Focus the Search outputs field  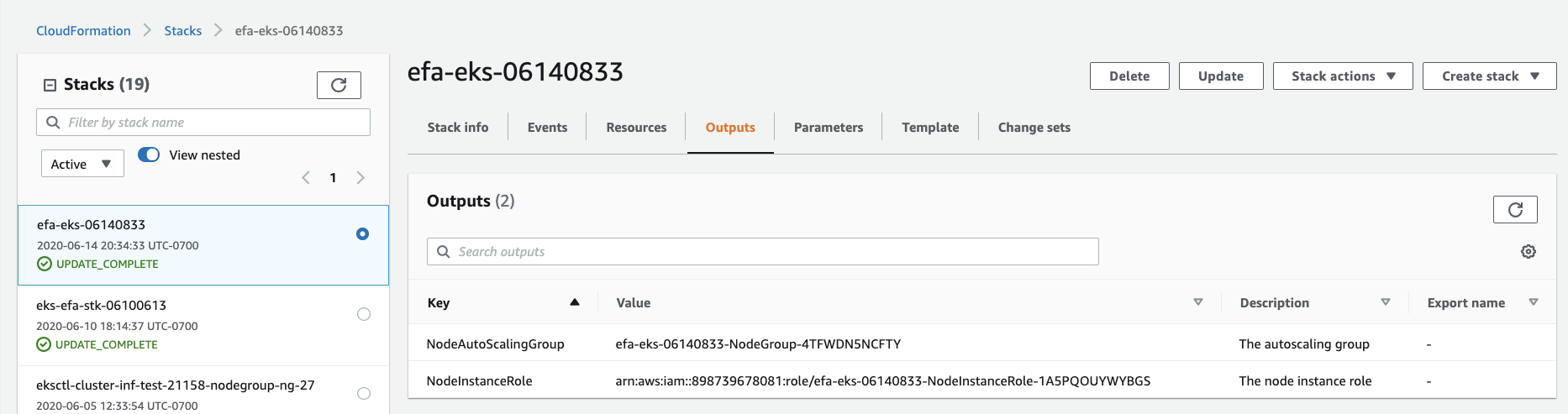tap(763, 252)
